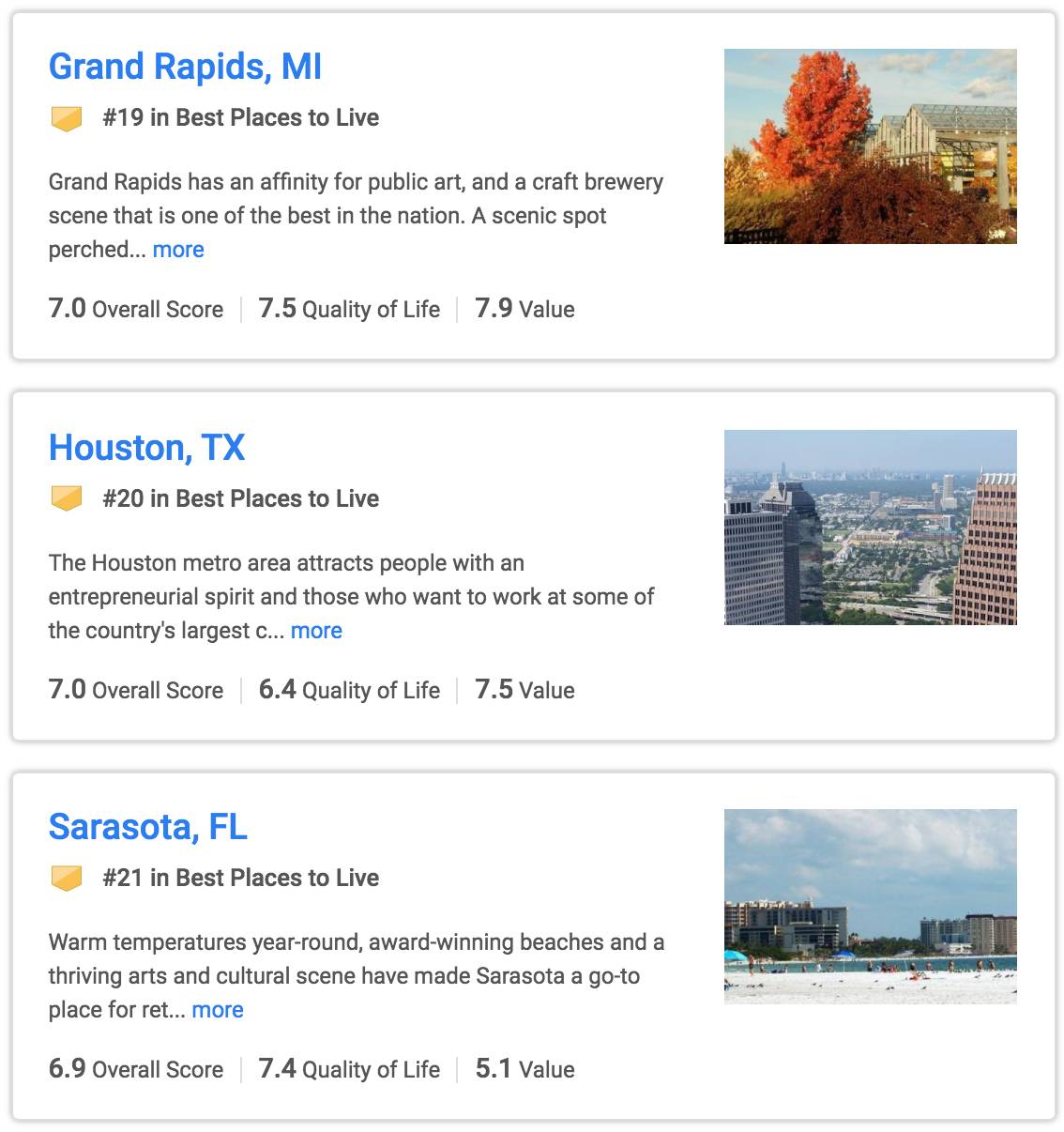Viewport: 1064px width, 1132px height.
Task: Open the Houston, TX title link
Action: point(146,448)
